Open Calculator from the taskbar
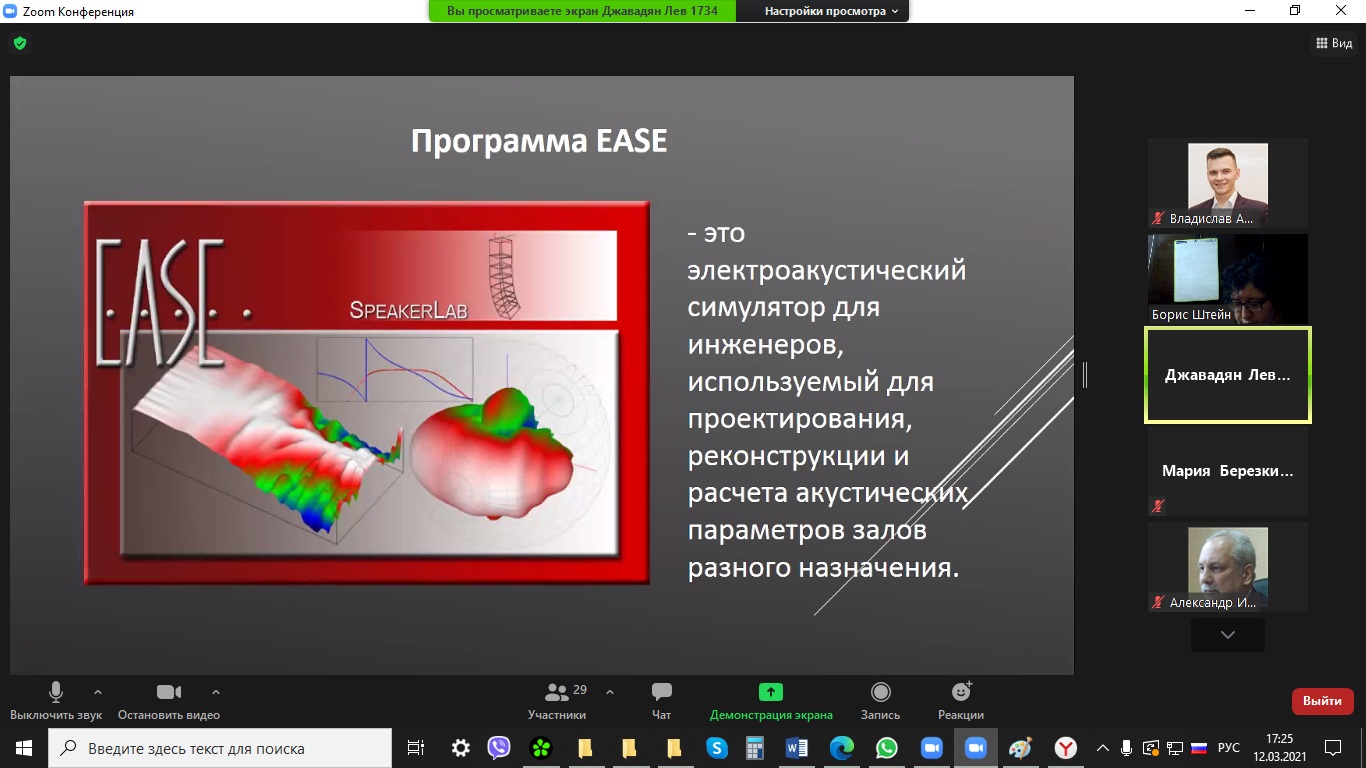This screenshot has width=1366, height=768. [x=755, y=748]
